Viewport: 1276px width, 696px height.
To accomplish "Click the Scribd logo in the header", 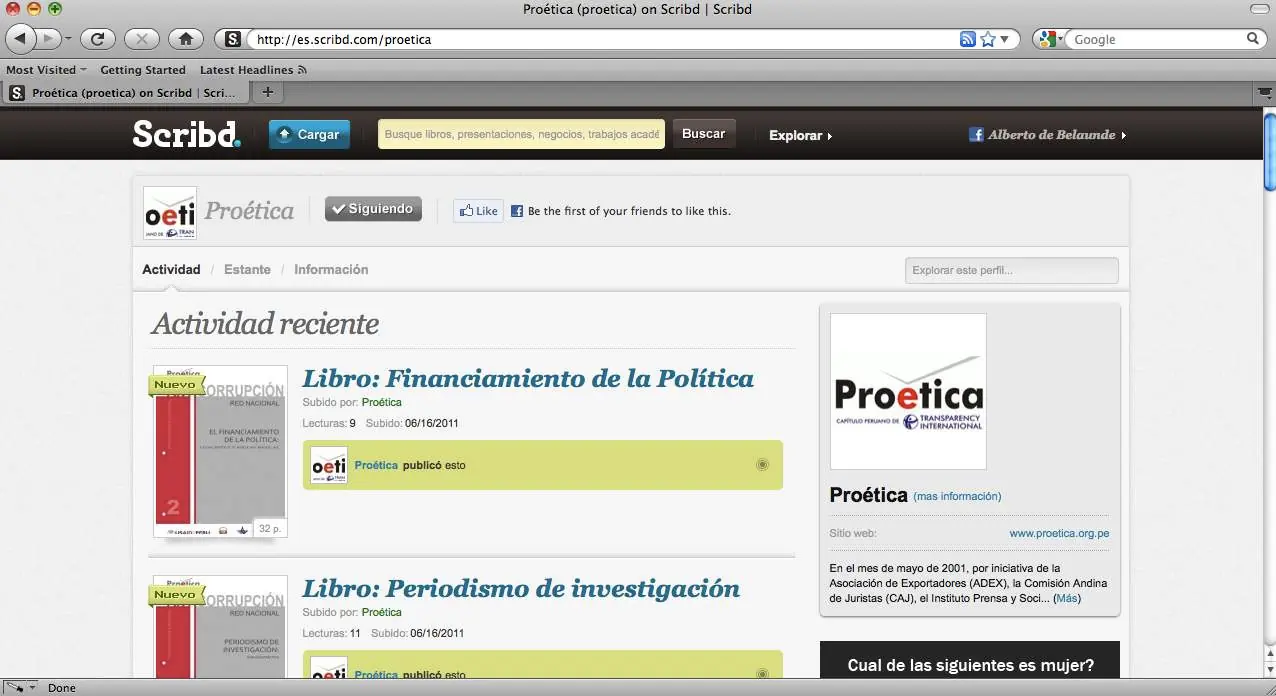I will [x=186, y=134].
